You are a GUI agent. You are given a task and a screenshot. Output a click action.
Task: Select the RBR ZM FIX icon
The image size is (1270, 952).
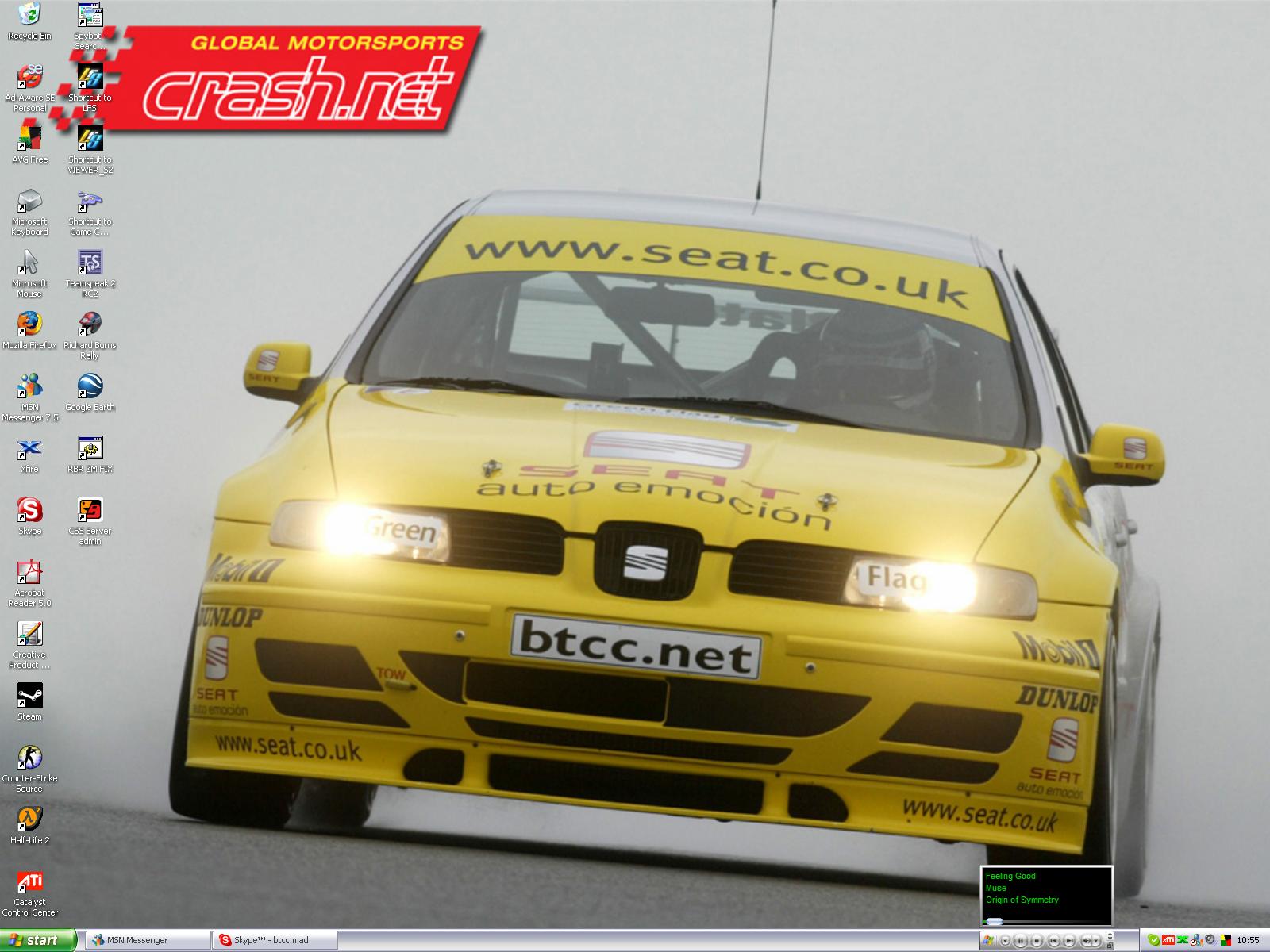point(90,454)
